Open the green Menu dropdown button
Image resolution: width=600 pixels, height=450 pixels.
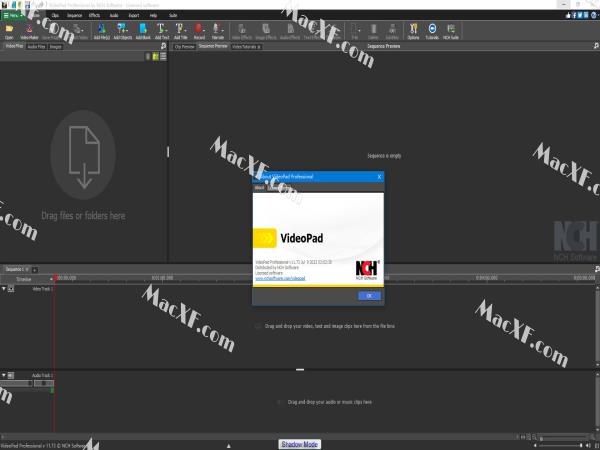[x=12, y=15]
